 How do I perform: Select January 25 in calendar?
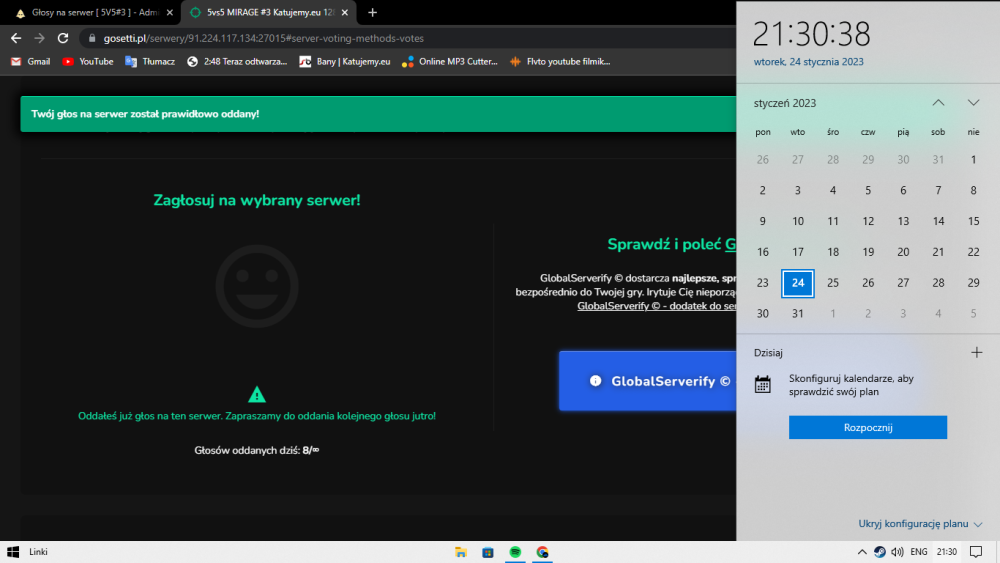coord(833,283)
